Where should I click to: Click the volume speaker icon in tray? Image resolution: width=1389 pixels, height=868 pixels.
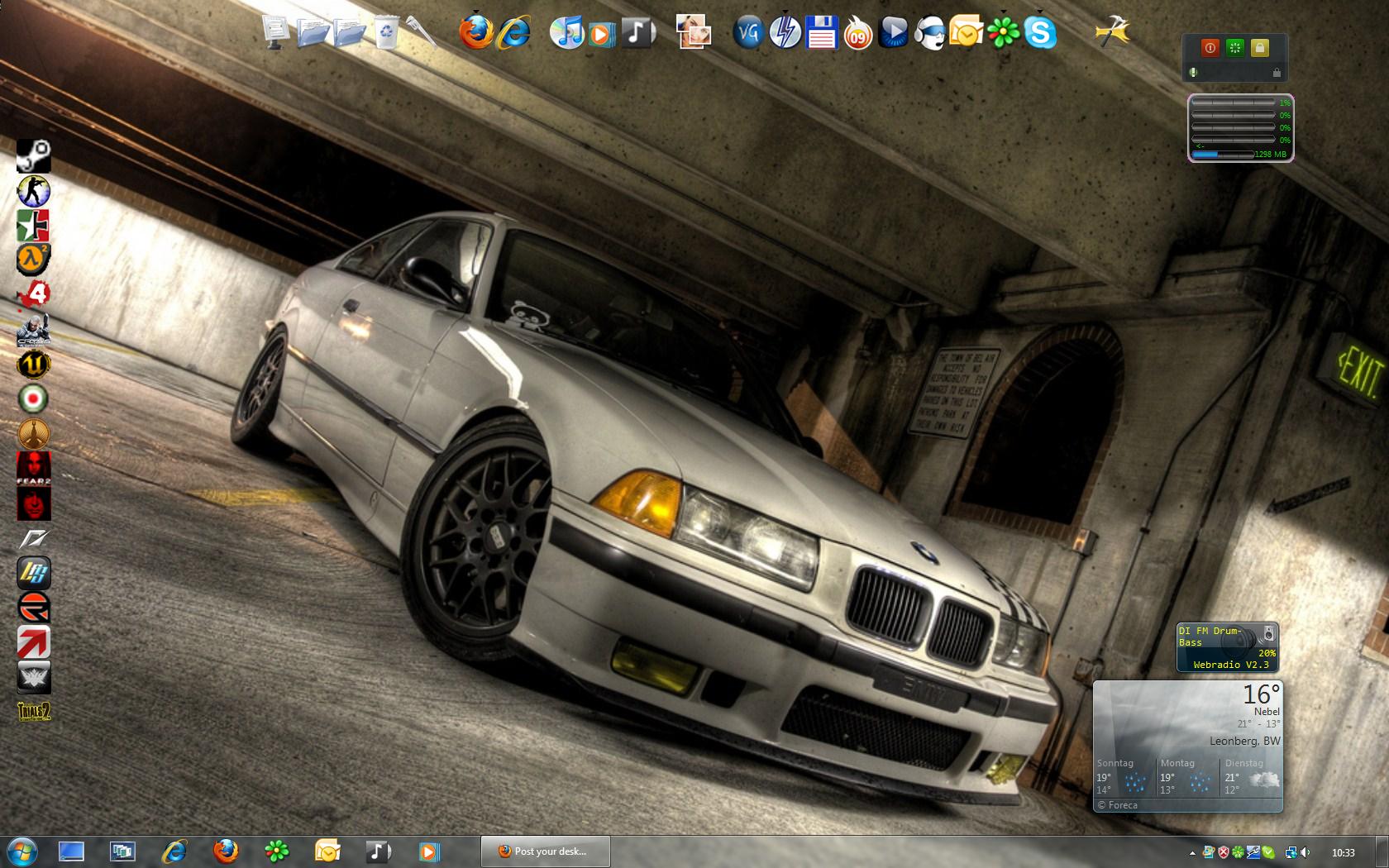[1305, 852]
